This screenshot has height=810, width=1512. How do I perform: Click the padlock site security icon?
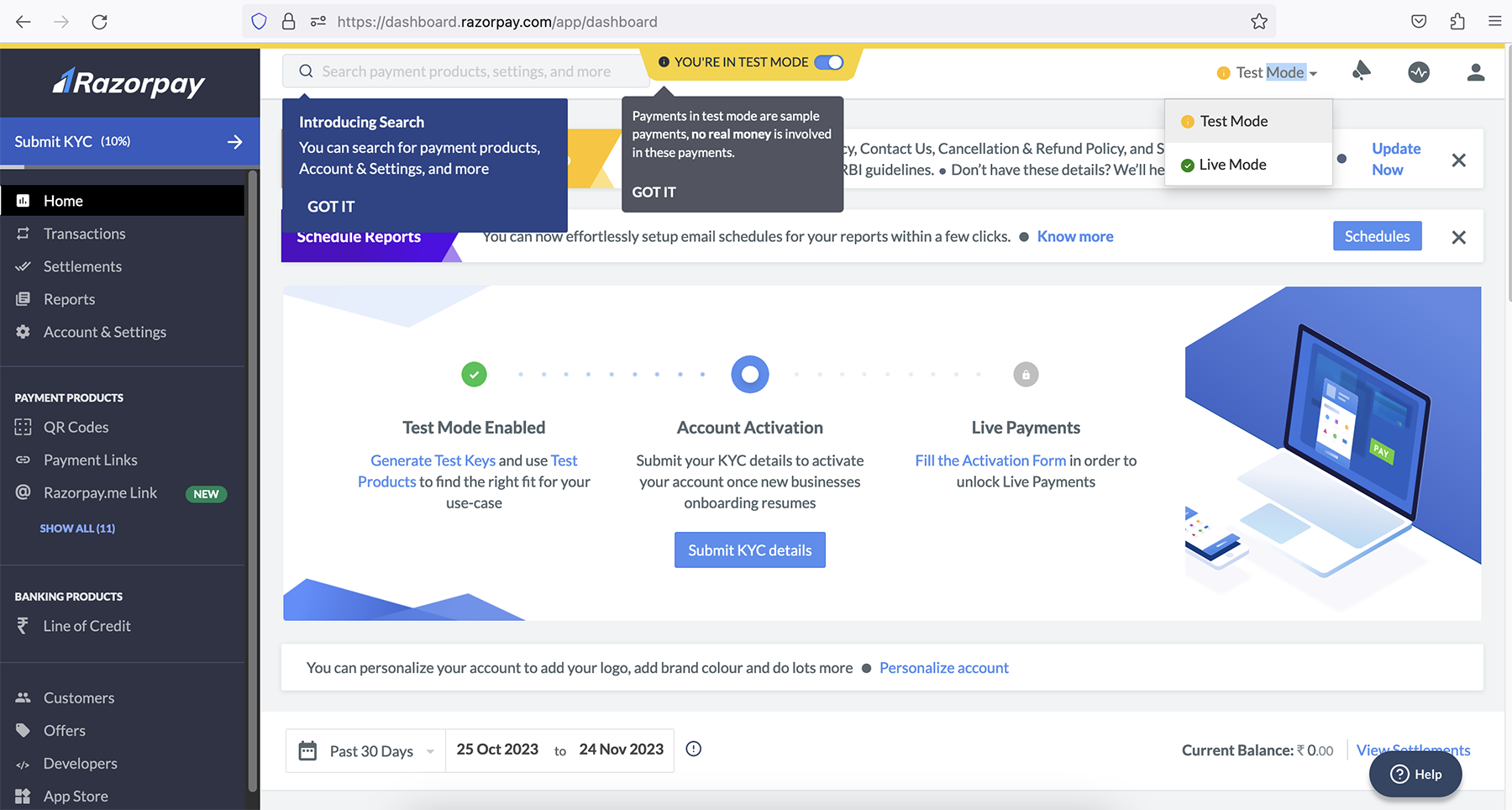(288, 22)
